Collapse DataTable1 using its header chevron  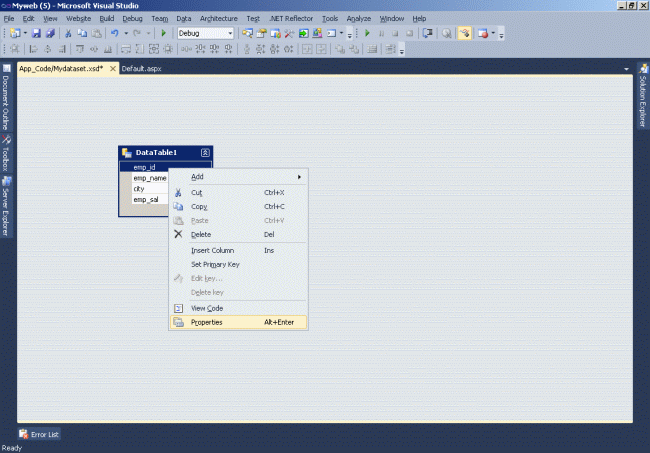click(x=205, y=152)
